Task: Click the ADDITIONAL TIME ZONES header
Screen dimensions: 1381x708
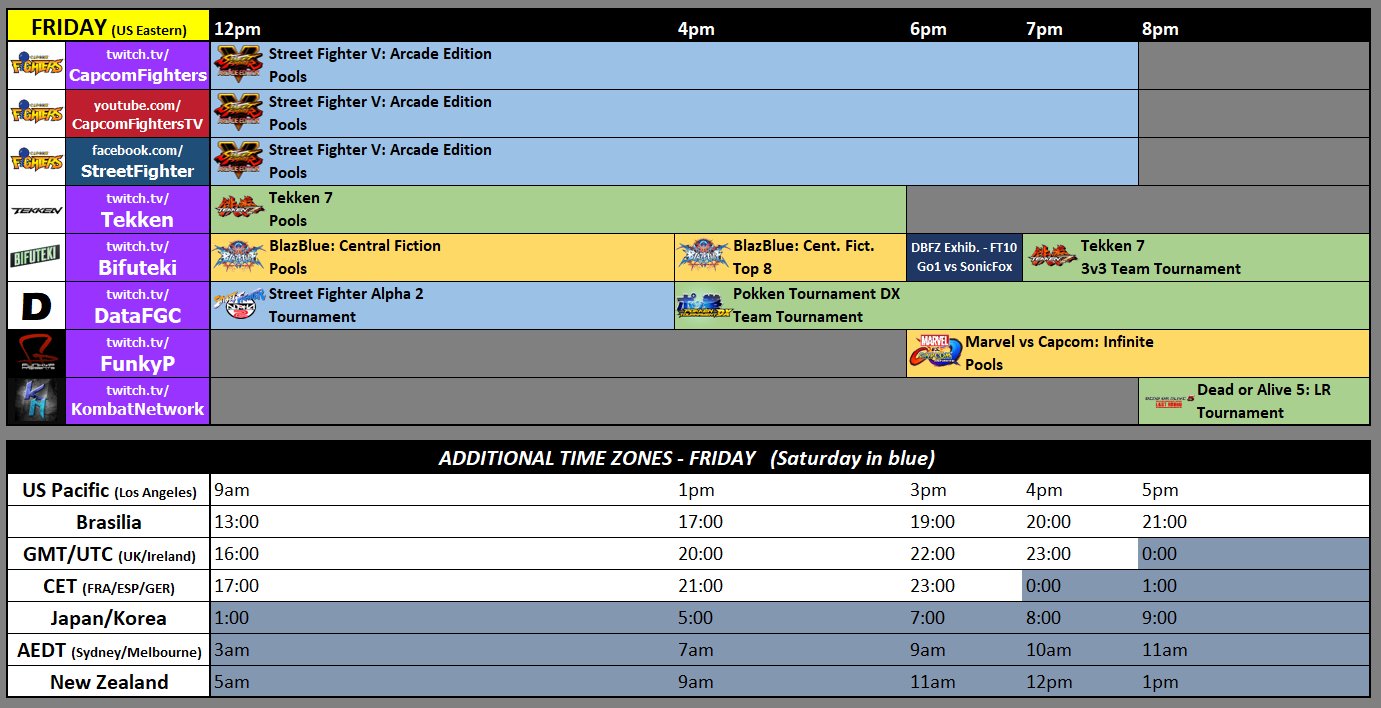Action: 690,458
